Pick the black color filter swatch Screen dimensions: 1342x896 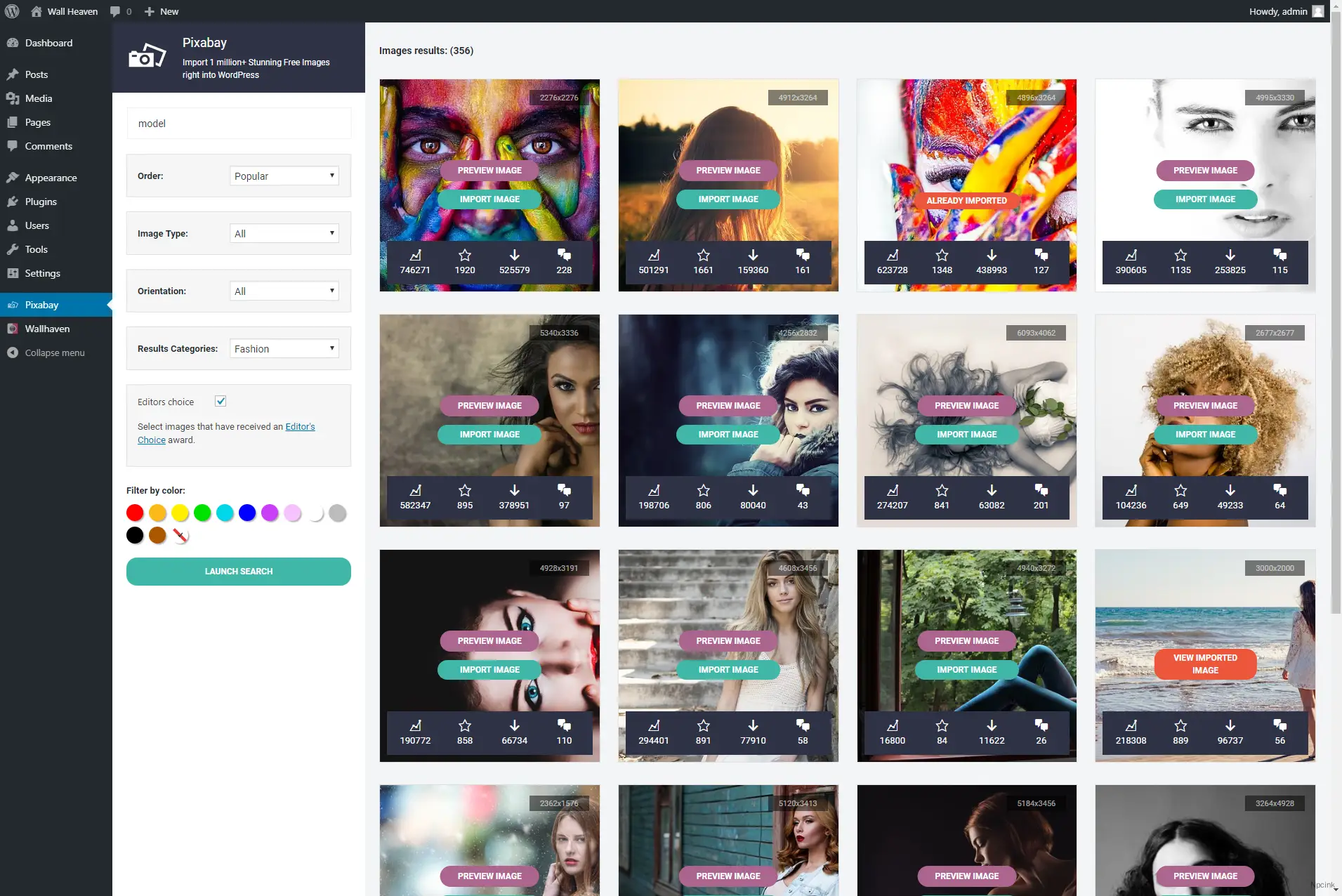pos(135,535)
